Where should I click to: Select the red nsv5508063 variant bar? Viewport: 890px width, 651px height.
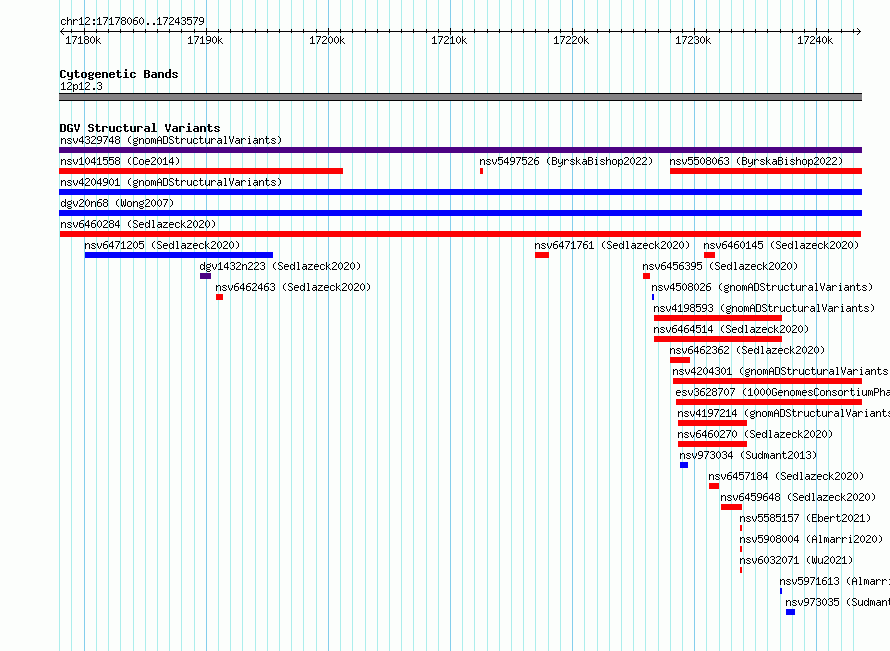point(766,171)
